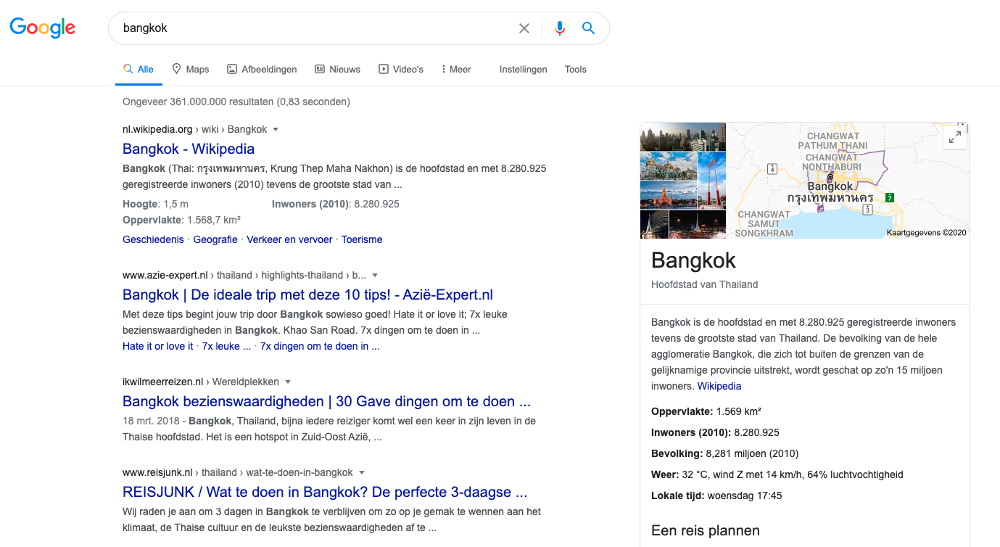Click the Lokale tijd label
This screenshot has height=547, width=1000.
pos(677,496)
